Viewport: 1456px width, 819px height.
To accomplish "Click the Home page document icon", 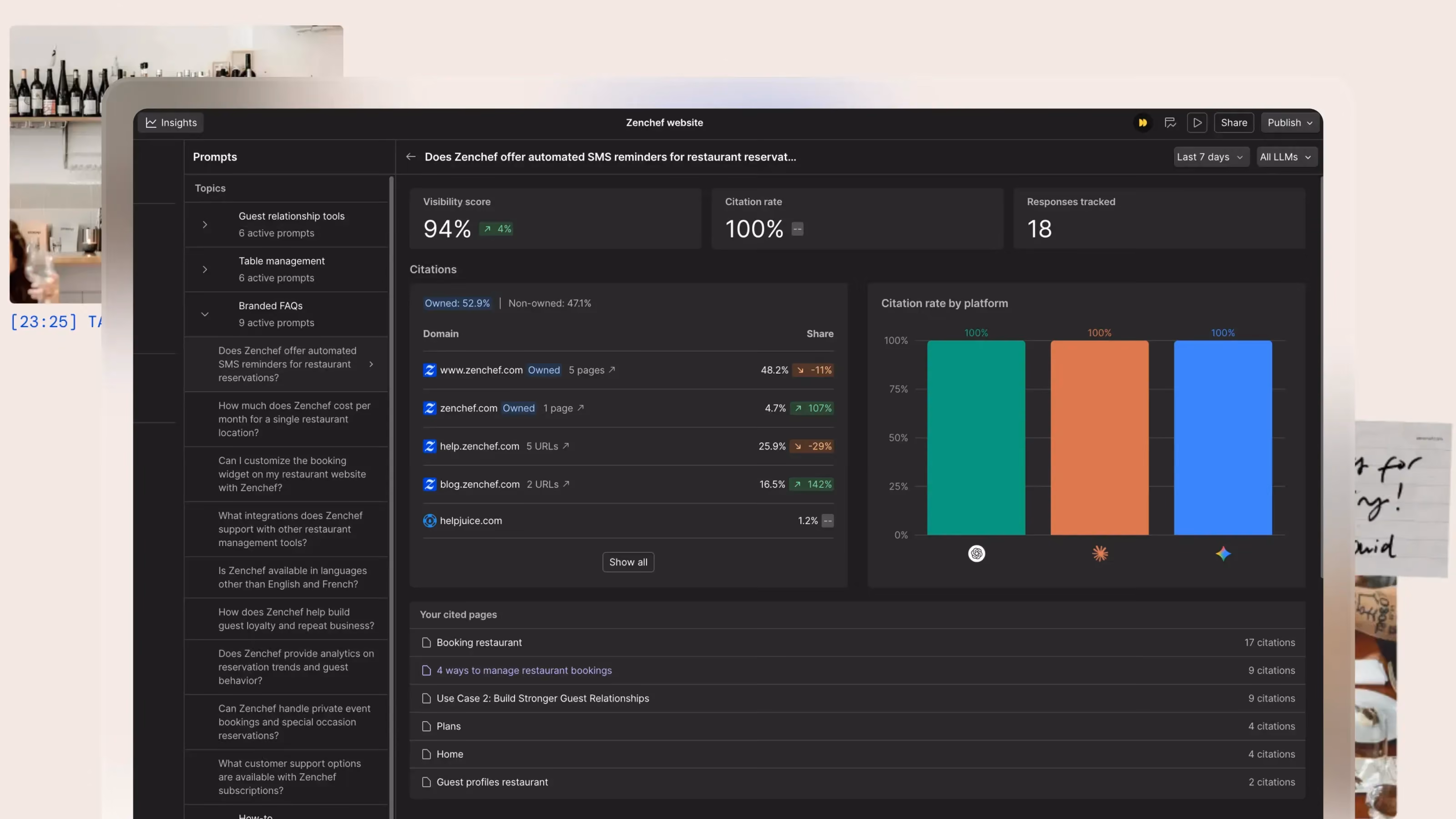I will coord(426,753).
